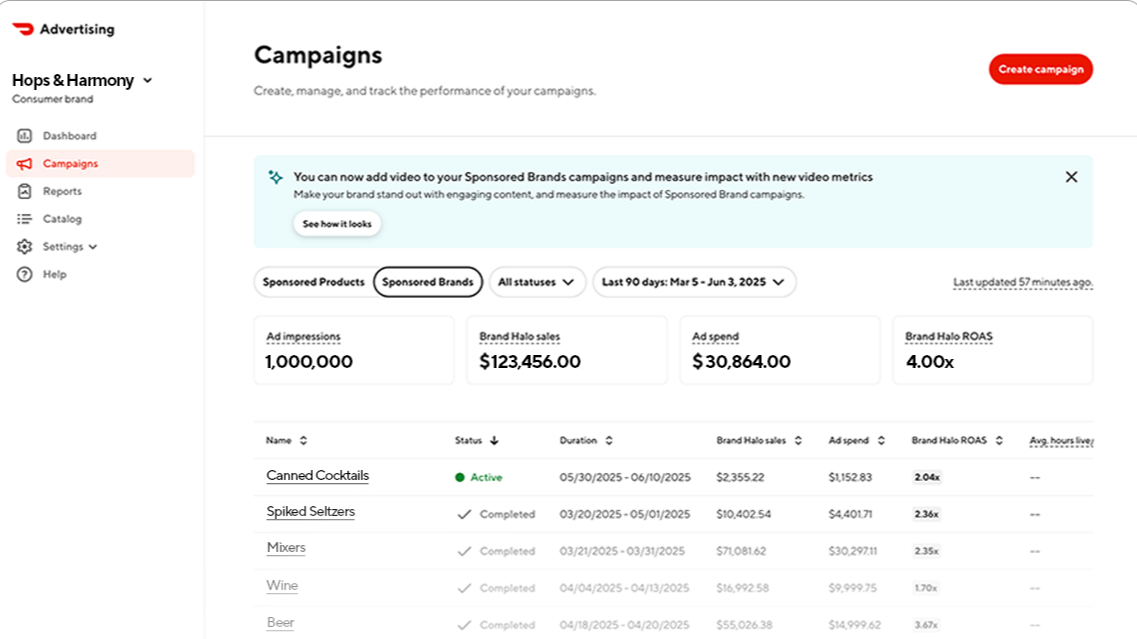Dismiss the video announcement banner
The image size is (1137, 639).
pyautogui.click(x=1071, y=176)
